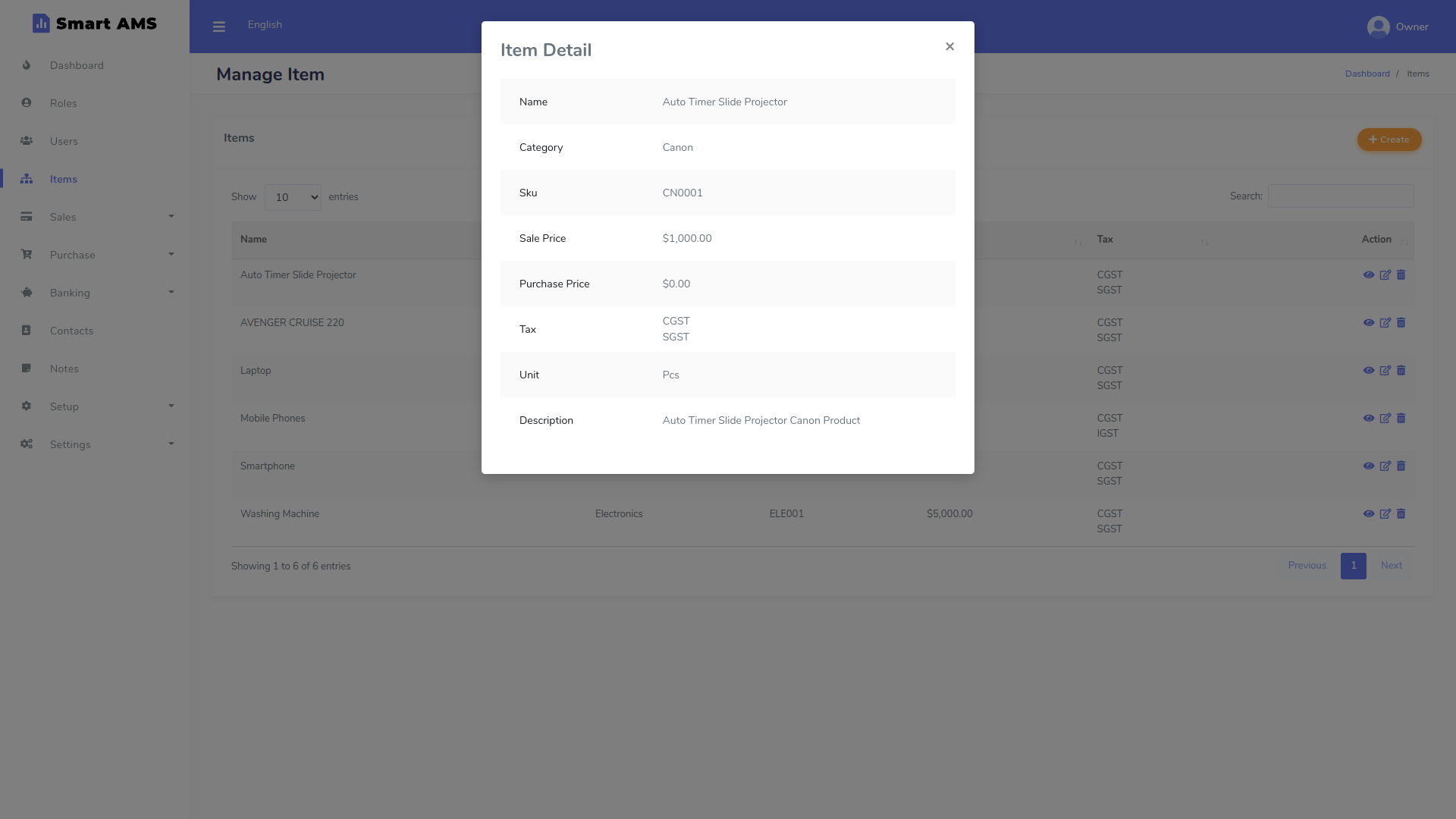1456x819 pixels.
Task: Click the Create button
Action: pos(1389,140)
